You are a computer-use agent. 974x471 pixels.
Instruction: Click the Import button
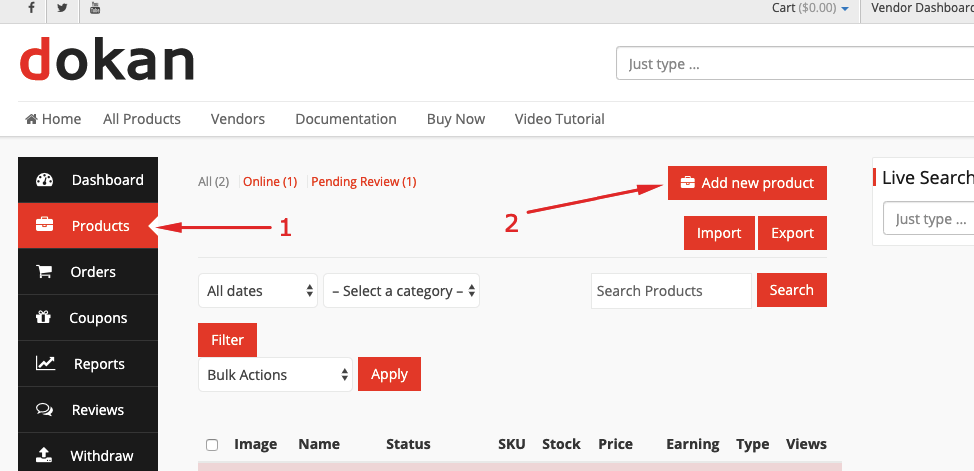(x=719, y=233)
